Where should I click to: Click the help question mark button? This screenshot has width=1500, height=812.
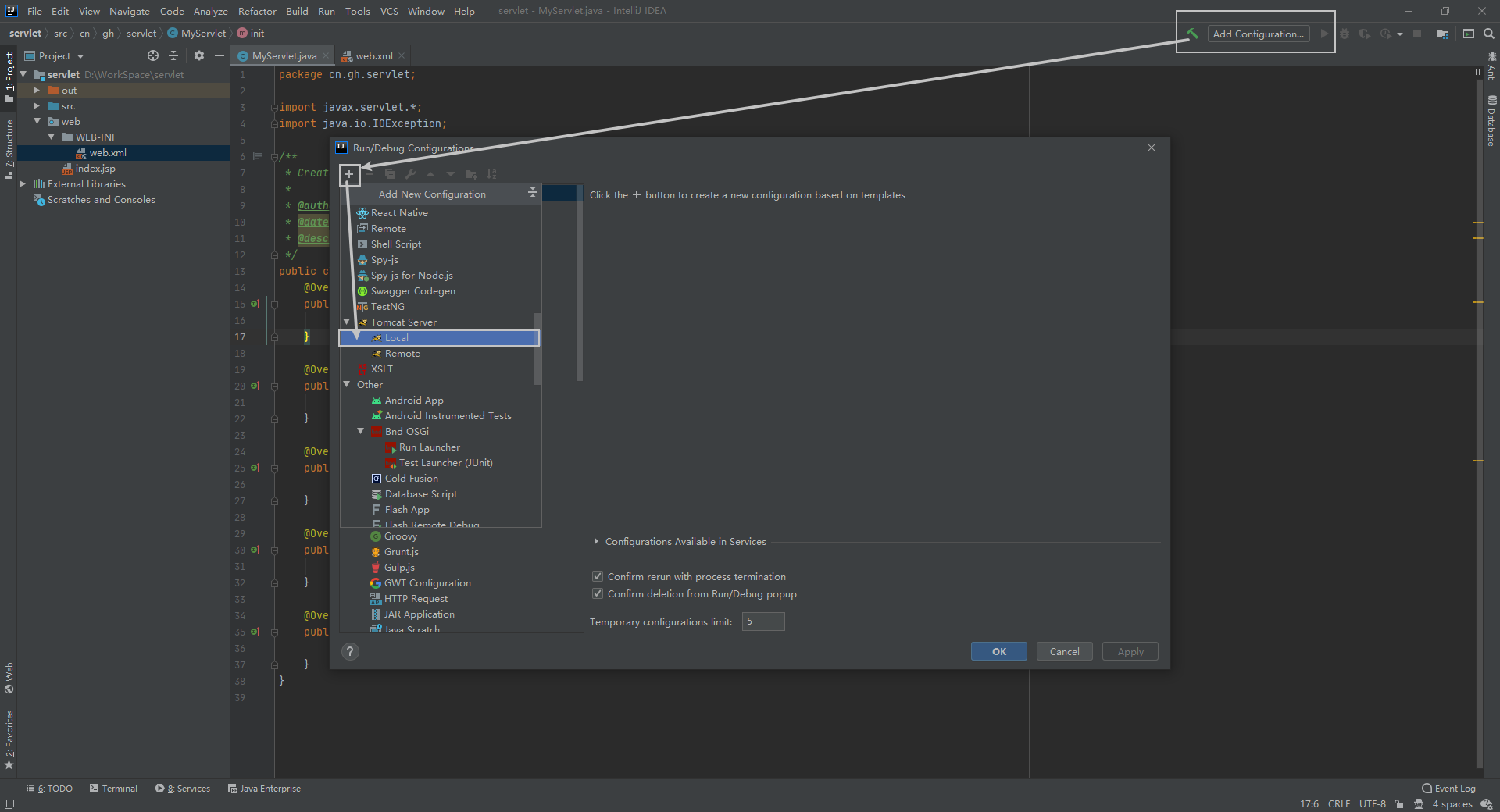coord(350,651)
